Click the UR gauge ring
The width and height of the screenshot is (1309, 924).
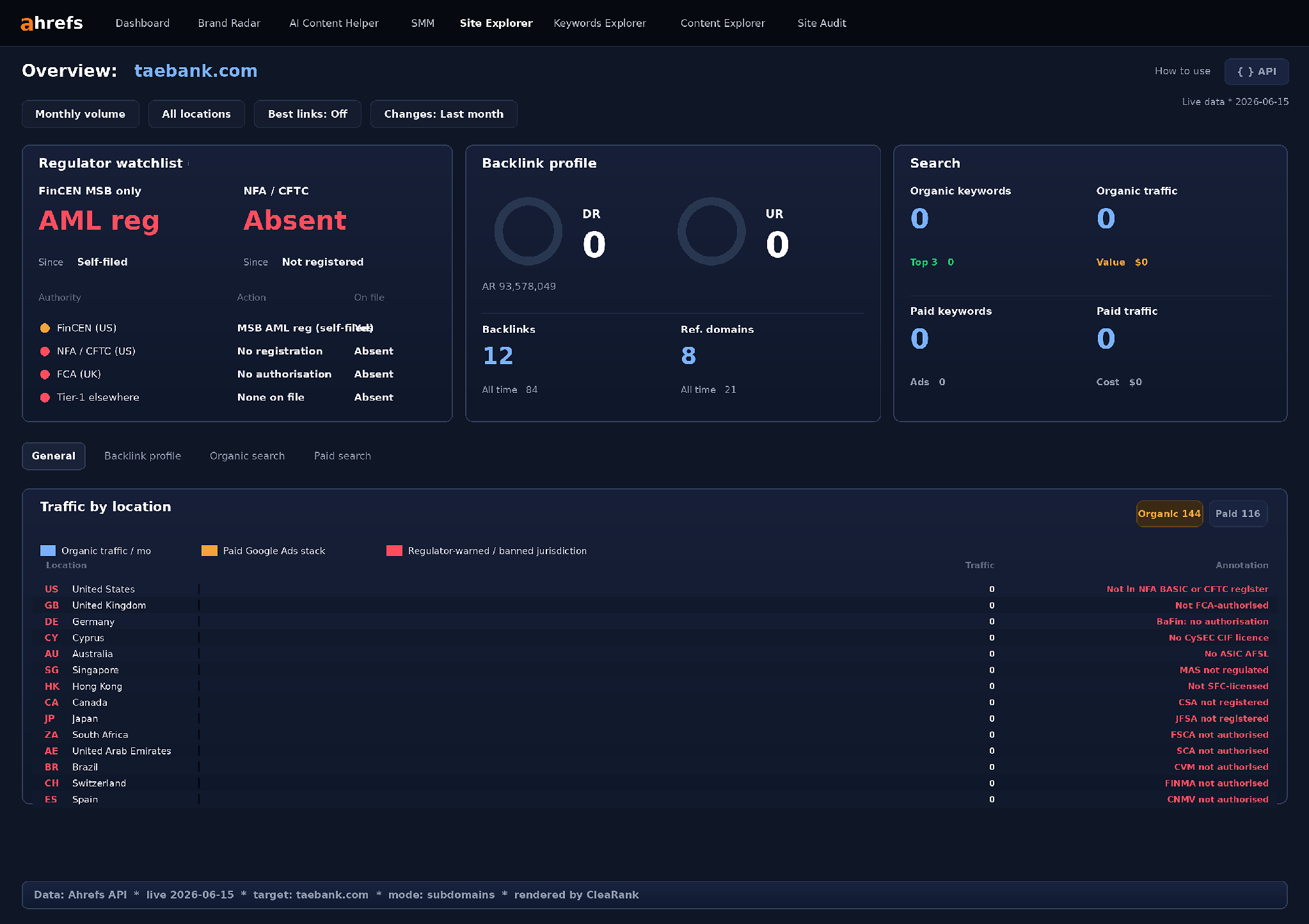pyautogui.click(x=711, y=231)
